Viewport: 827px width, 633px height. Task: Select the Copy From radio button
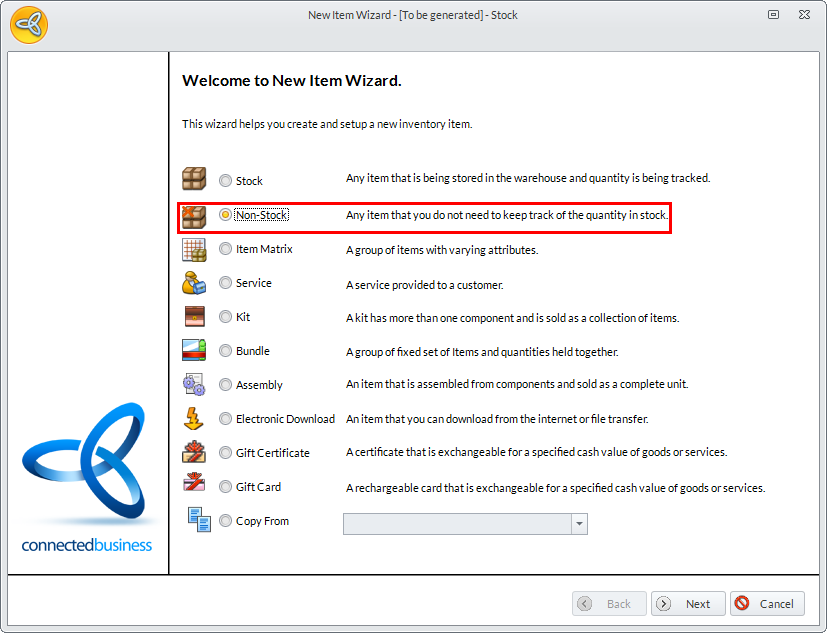pos(225,521)
